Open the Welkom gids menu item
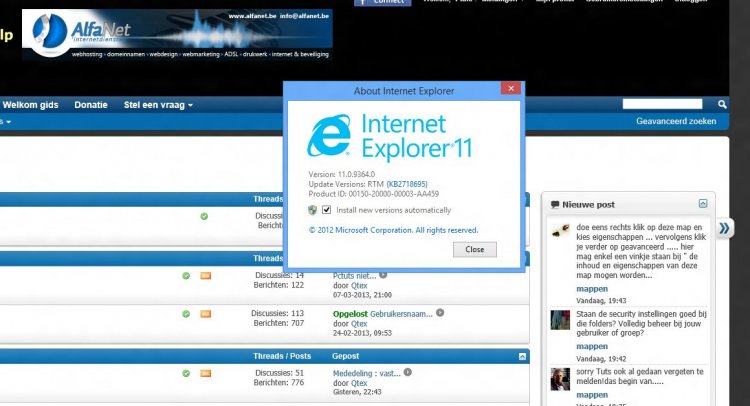Screen dimensions: 750x406 click(30, 104)
